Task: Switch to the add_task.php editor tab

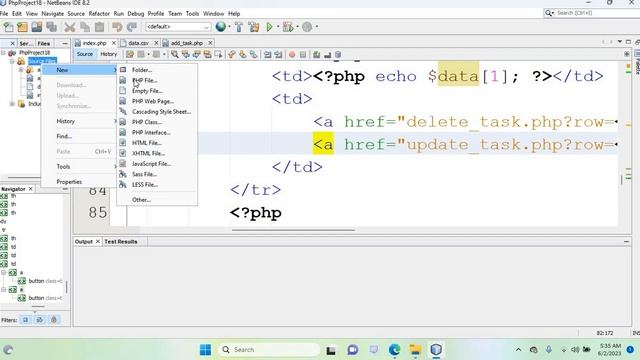Action: [186, 43]
